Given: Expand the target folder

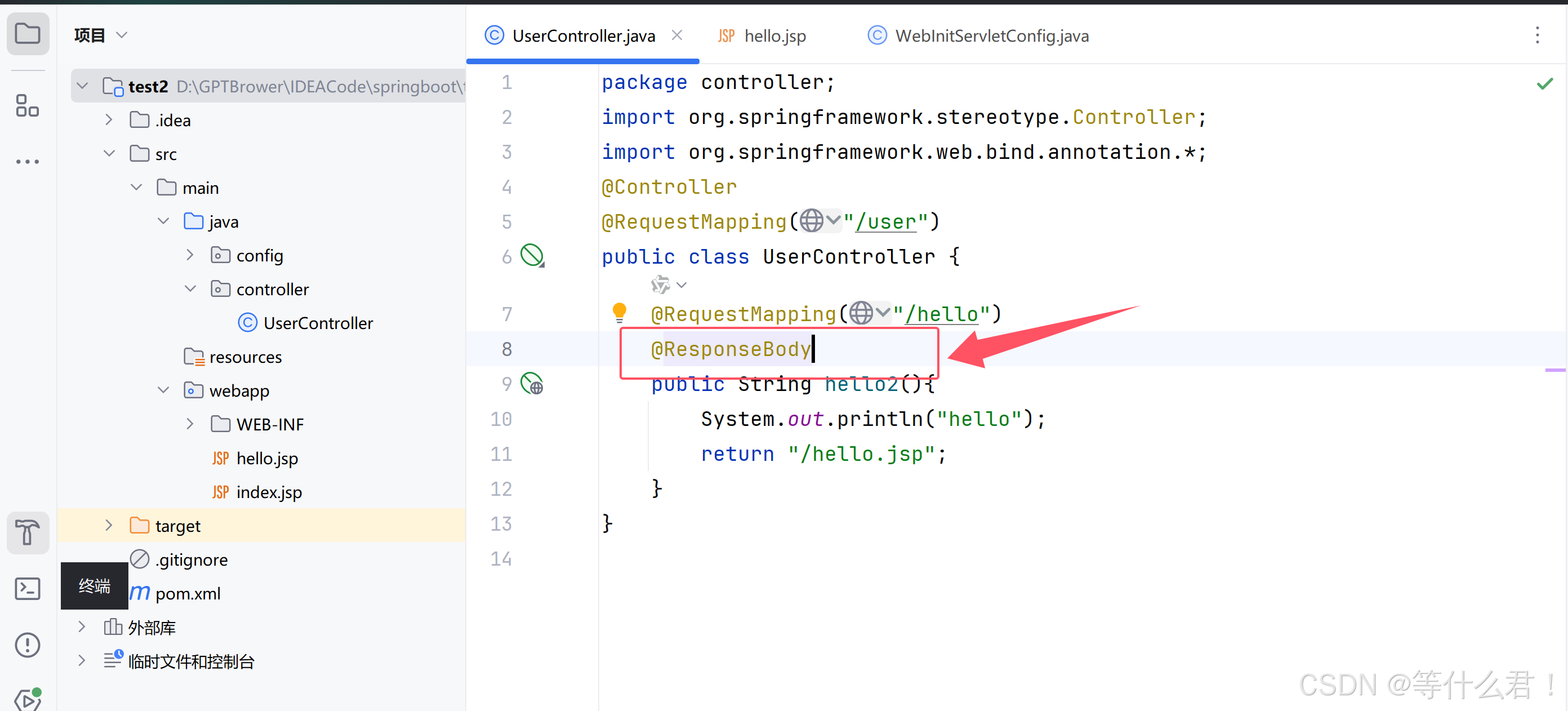Looking at the screenshot, I should 109,525.
